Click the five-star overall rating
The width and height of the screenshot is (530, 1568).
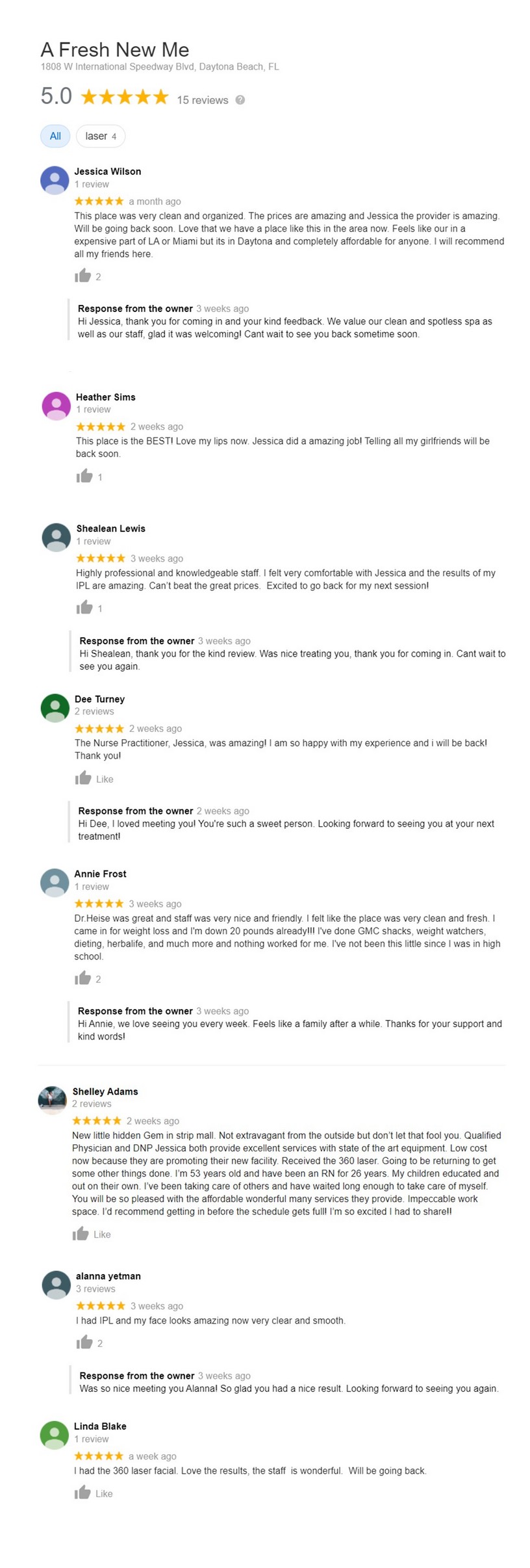point(124,98)
